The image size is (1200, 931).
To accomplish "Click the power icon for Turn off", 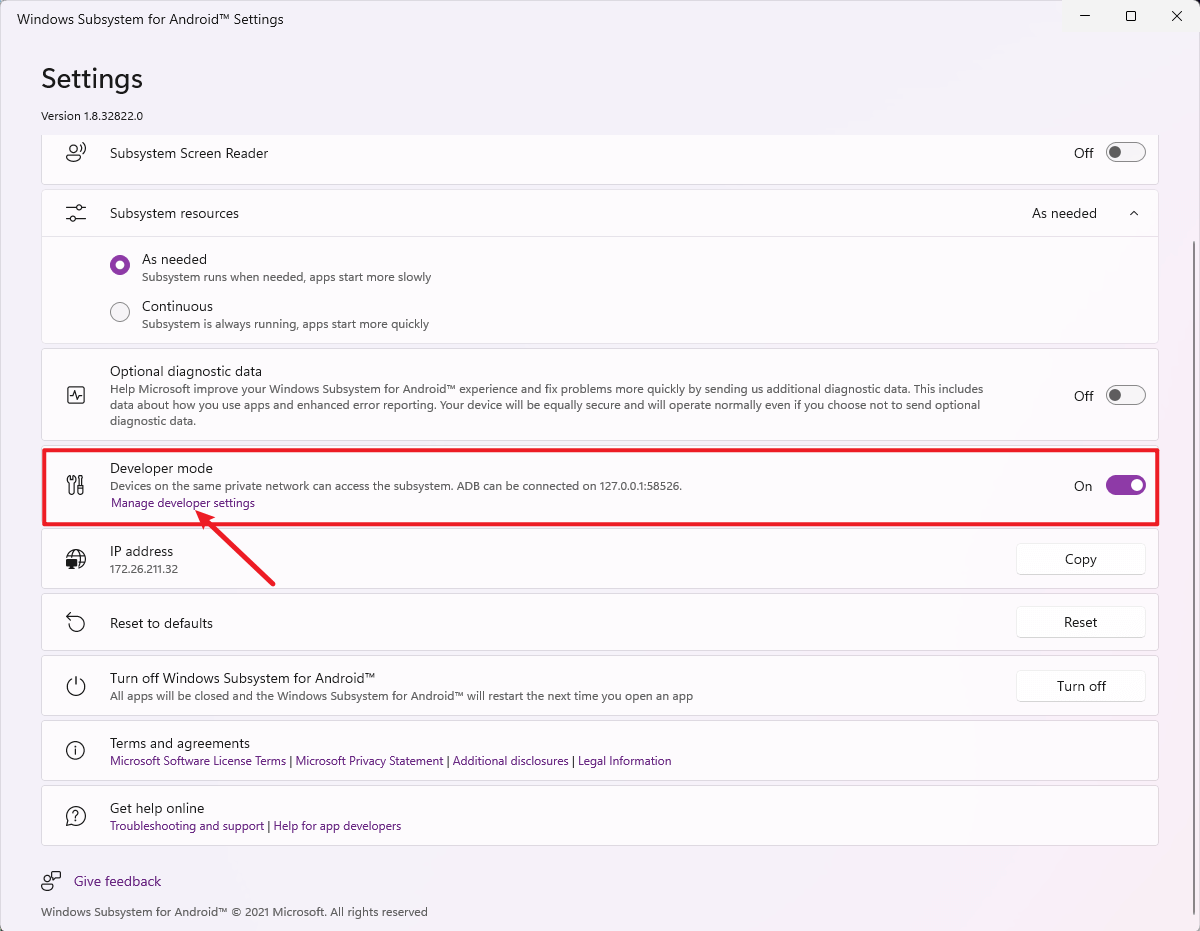I will click(76, 686).
